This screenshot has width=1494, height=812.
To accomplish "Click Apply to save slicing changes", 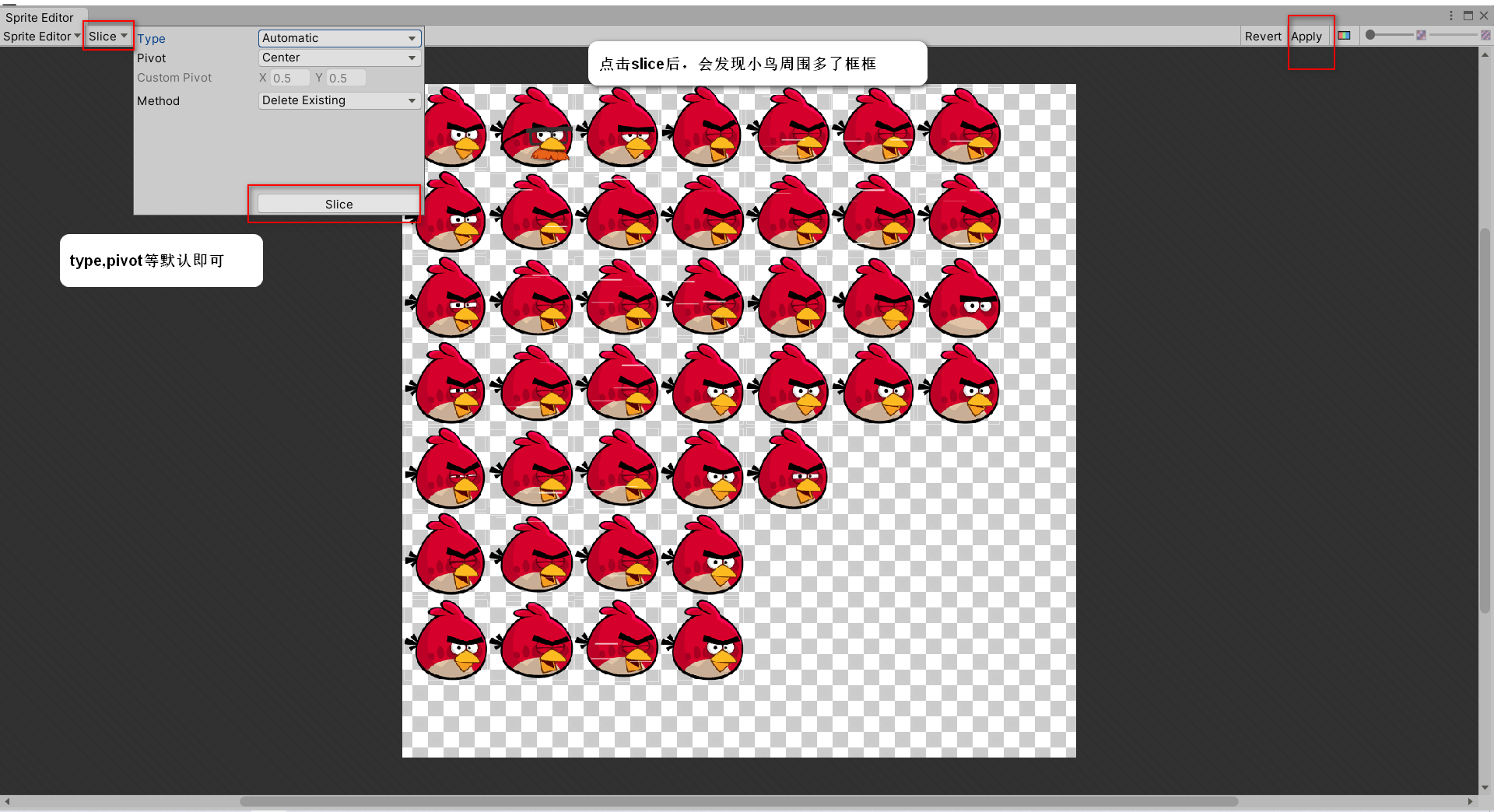I will point(1306,37).
